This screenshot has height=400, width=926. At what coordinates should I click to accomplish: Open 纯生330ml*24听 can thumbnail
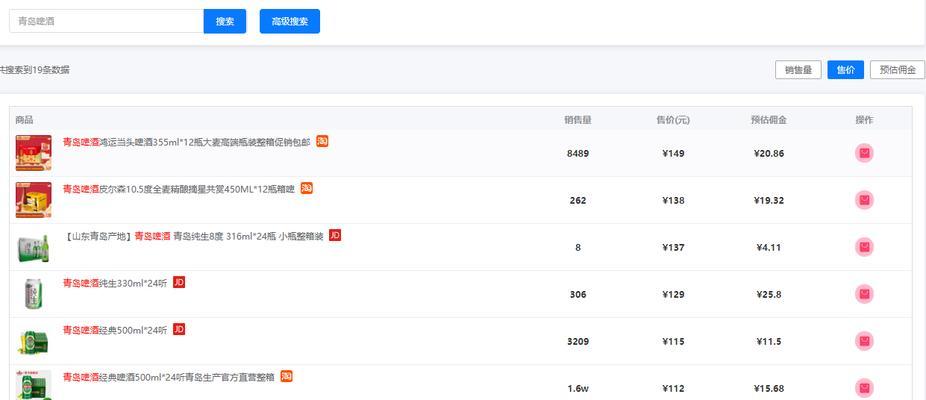(34, 294)
